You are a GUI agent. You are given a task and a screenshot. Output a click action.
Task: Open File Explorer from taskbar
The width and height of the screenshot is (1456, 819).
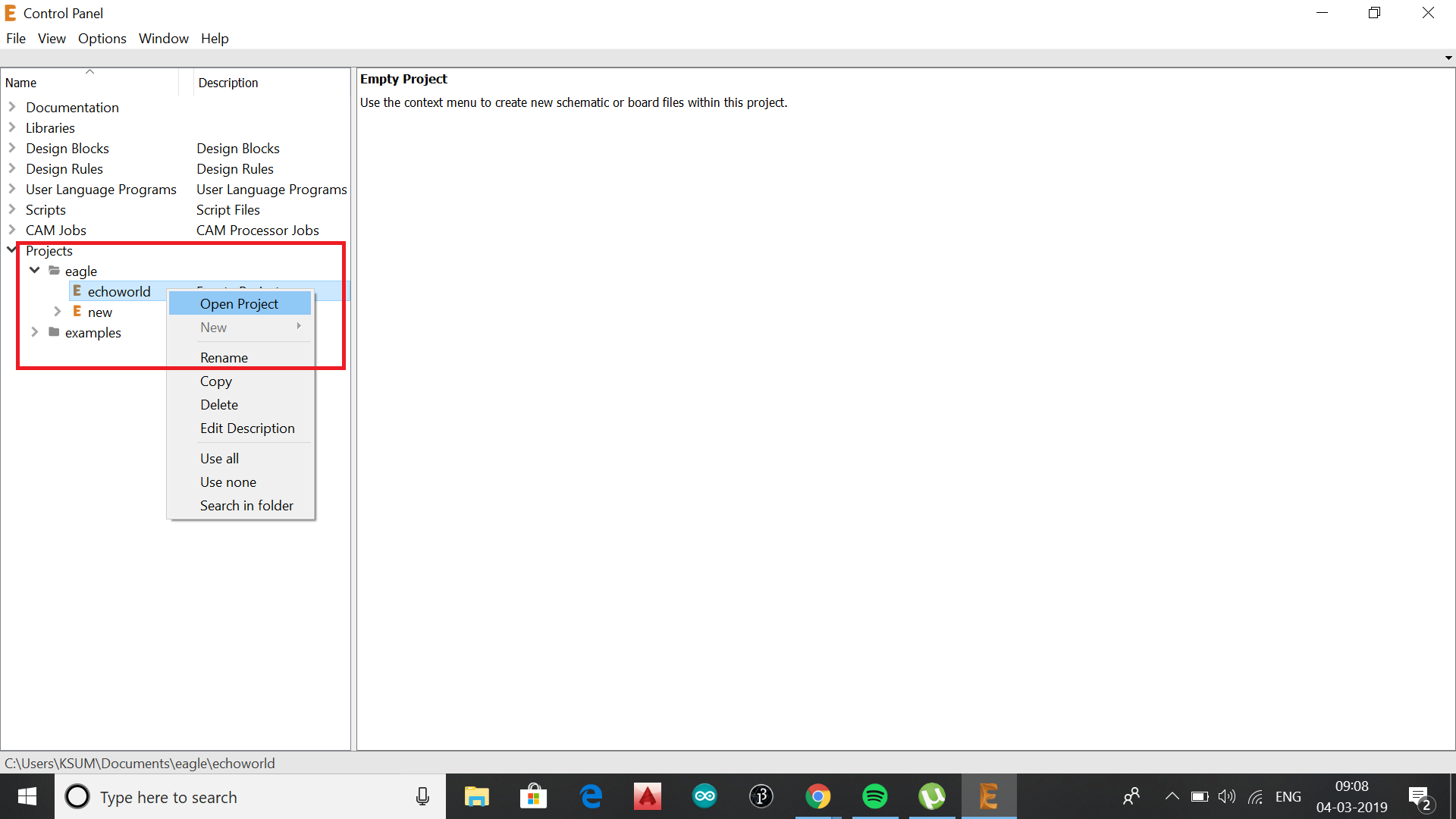[x=476, y=796]
